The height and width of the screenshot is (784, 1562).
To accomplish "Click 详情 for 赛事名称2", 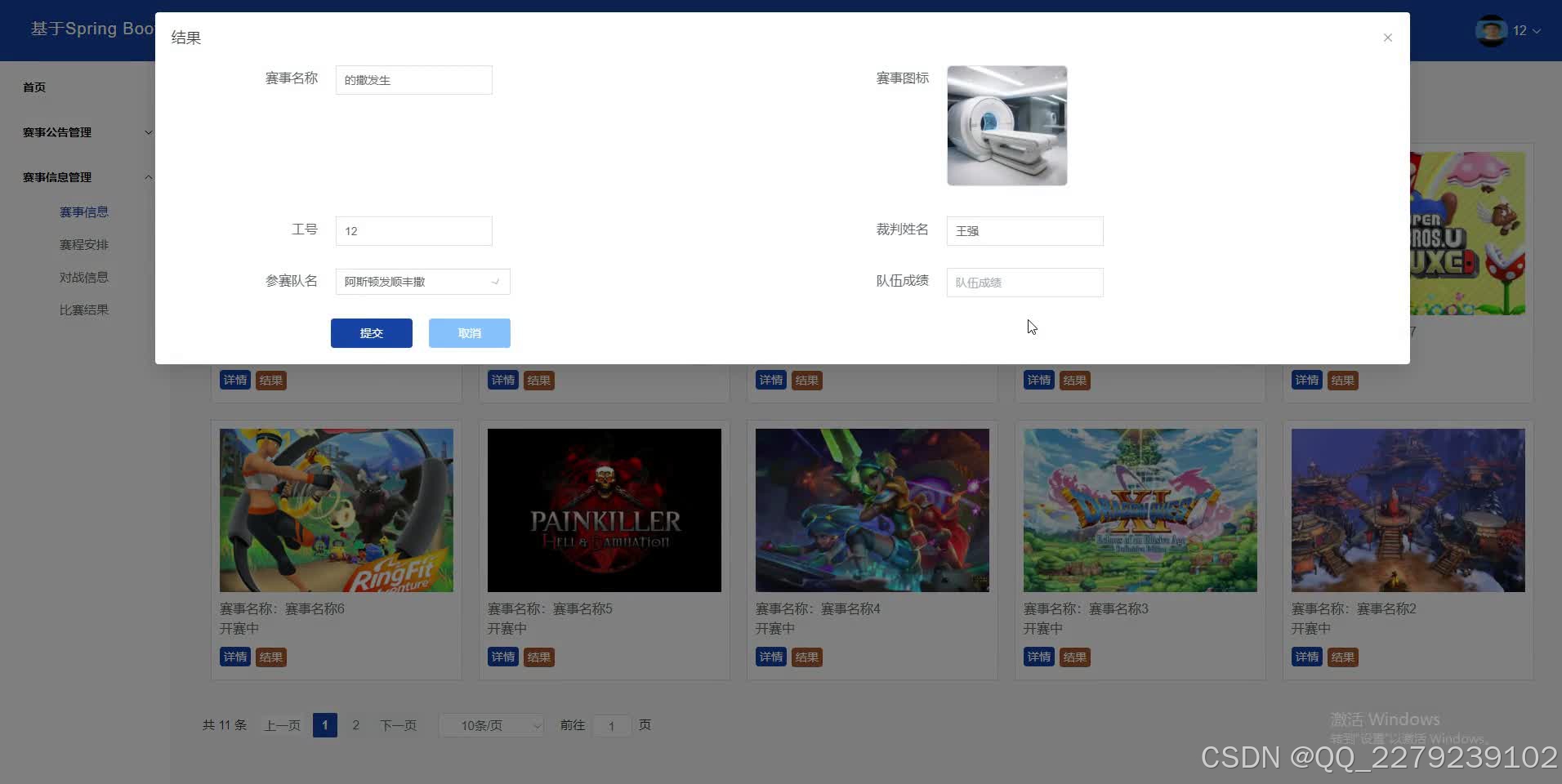I will [x=1307, y=657].
